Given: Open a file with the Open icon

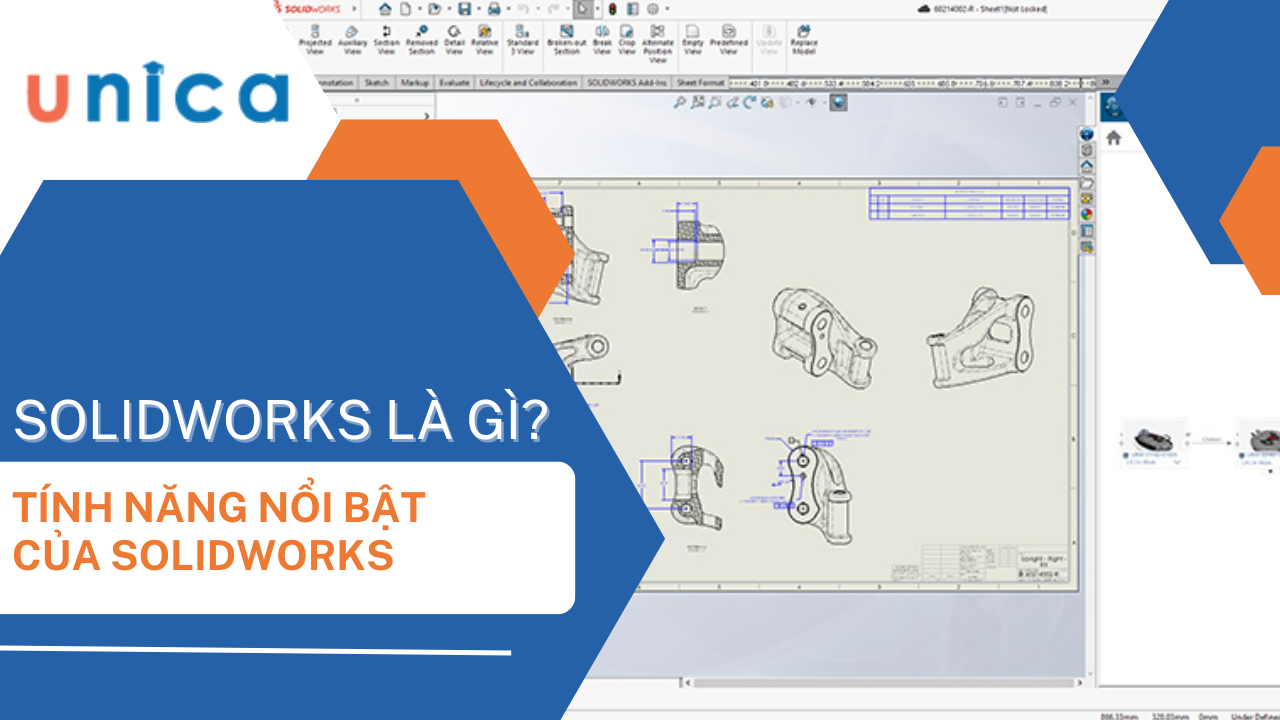Looking at the screenshot, I should pyautogui.click(x=434, y=8).
